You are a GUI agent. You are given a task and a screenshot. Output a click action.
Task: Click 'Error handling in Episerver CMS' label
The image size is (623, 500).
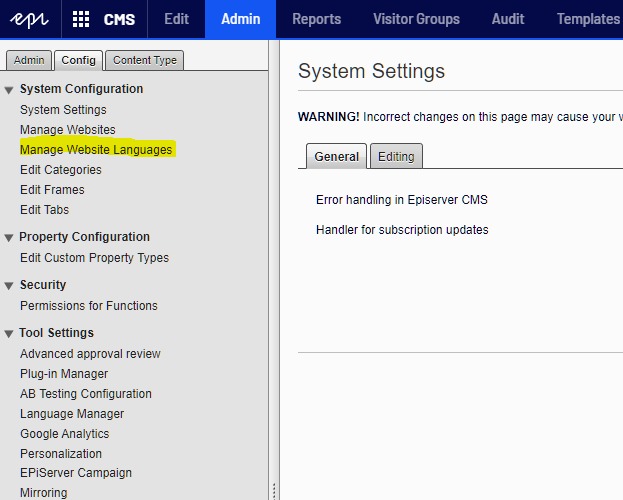[402, 200]
